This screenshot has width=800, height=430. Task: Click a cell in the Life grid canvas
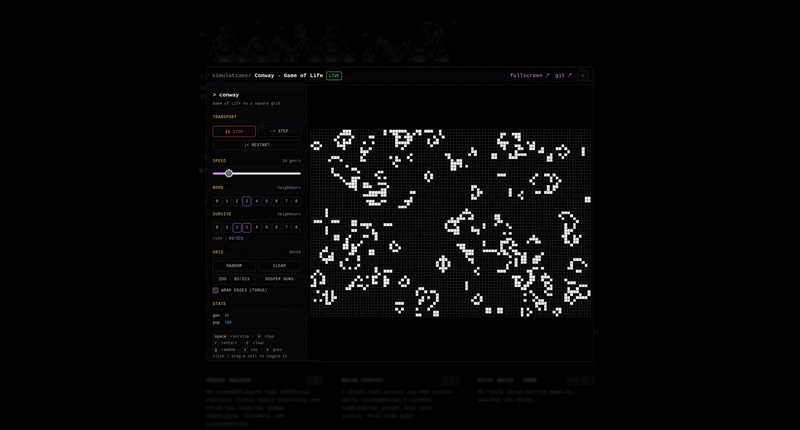click(451, 223)
